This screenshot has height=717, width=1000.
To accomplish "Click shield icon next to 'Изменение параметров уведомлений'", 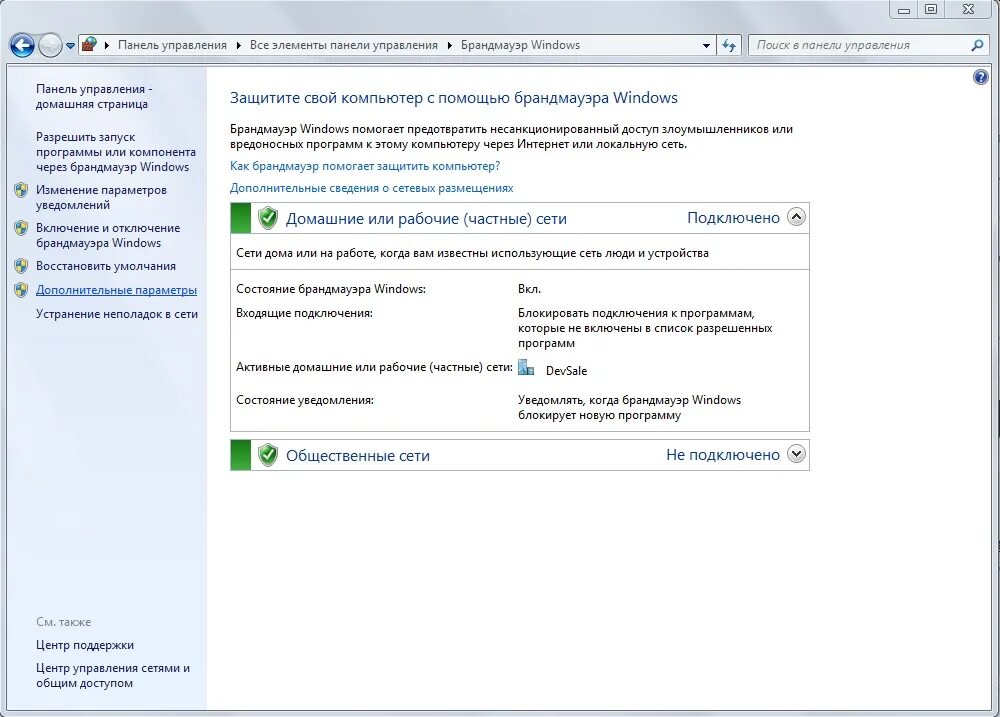I will tap(21, 190).
